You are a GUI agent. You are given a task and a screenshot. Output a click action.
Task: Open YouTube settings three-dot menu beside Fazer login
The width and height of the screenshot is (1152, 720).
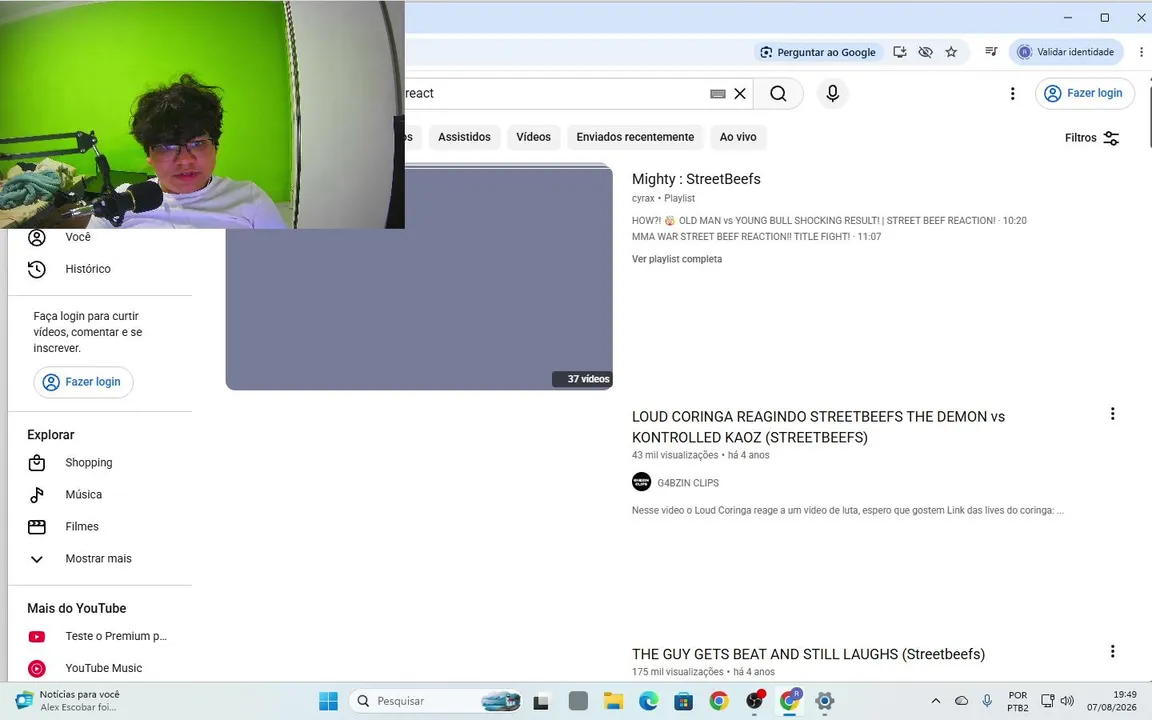1012,93
